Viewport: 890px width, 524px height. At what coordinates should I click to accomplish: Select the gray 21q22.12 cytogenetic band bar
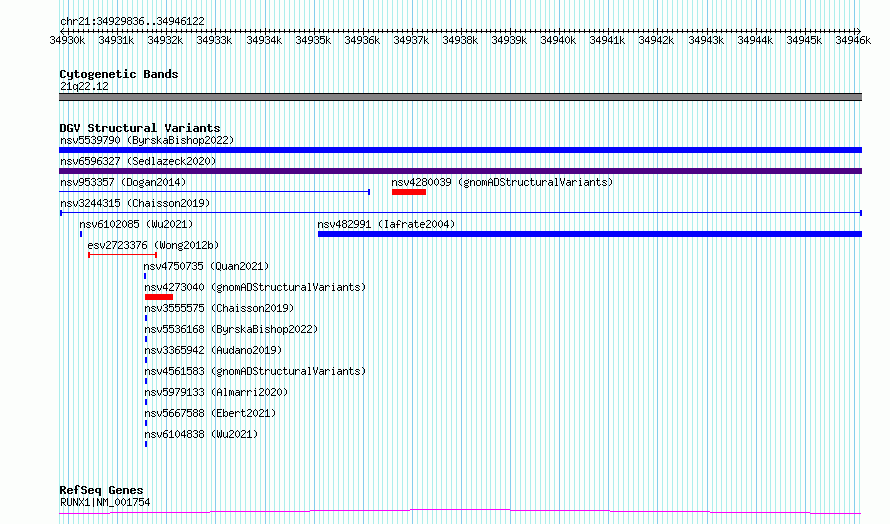460,97
